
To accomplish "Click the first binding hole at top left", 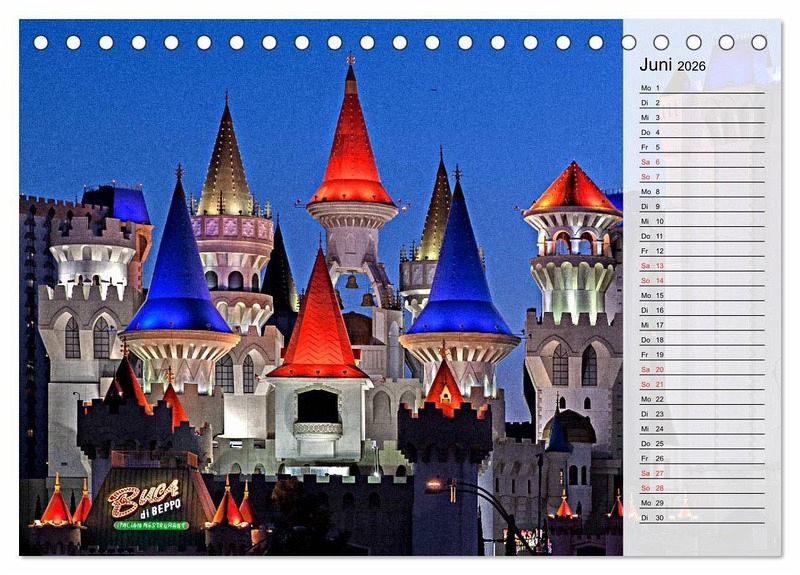I will click(x=41, y=42).
